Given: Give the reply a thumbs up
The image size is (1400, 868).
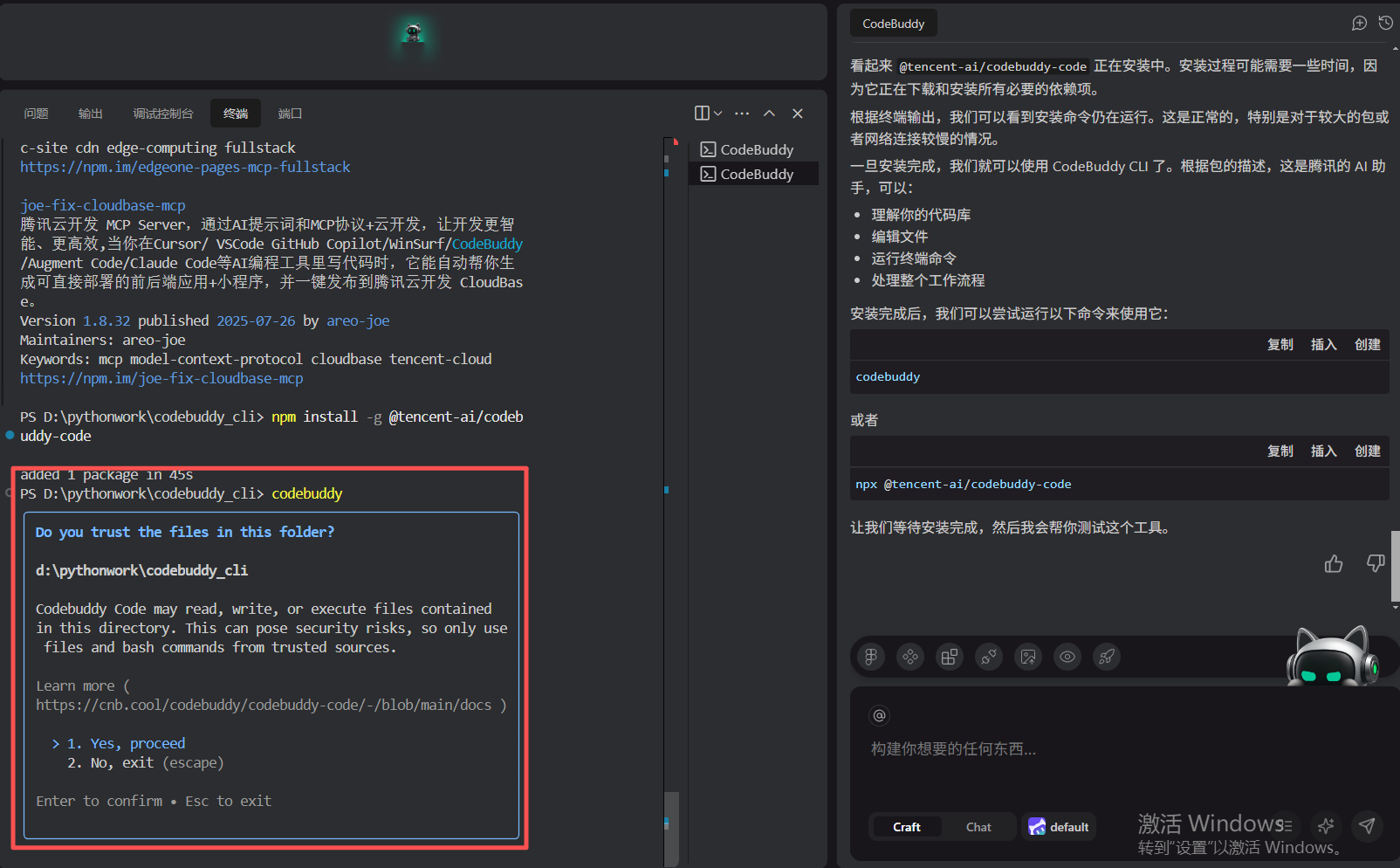Looking at the screenshot, I should click(1334, 564).
